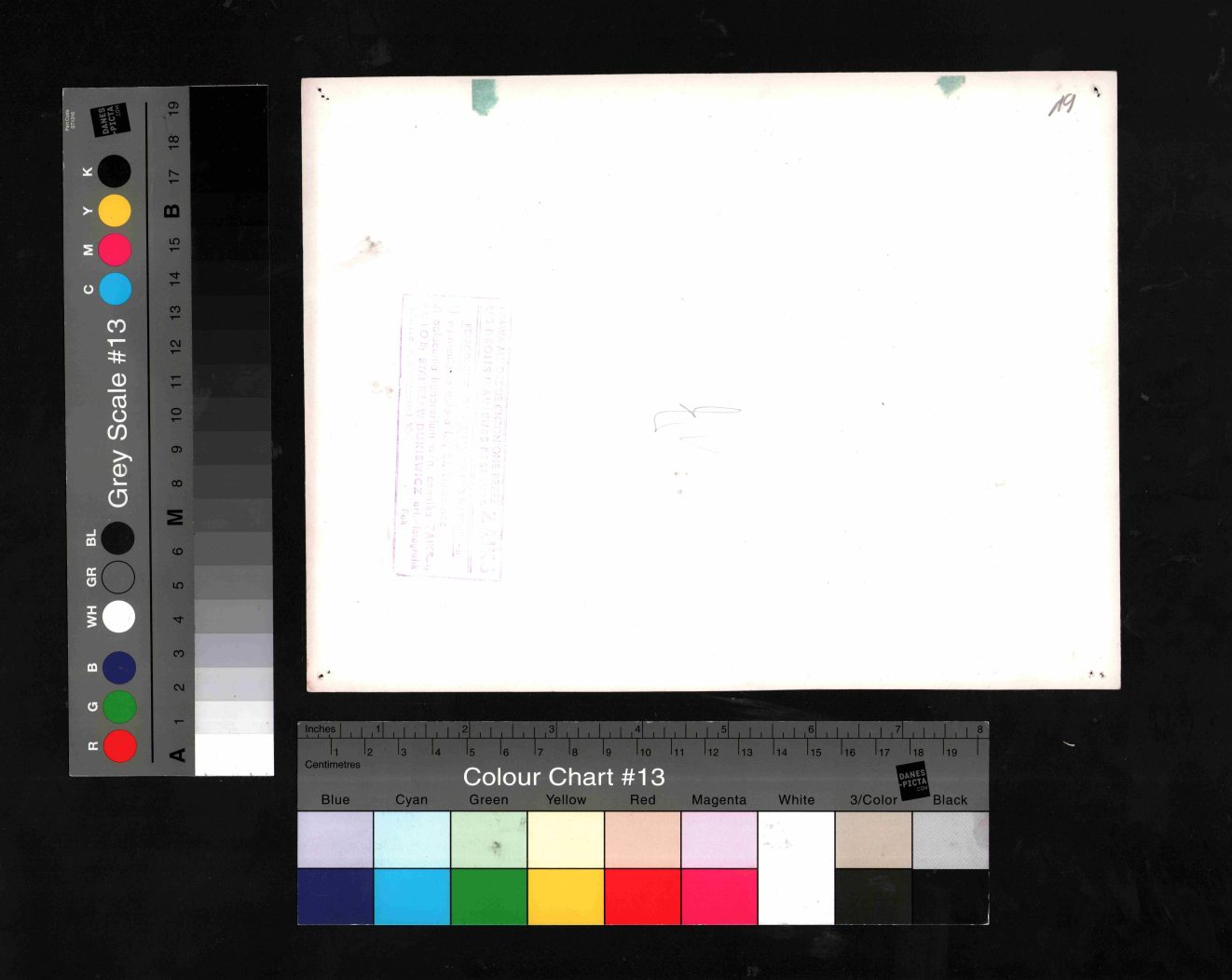
Task: Click the "Grey Scale #13" title text
Action: [x=117, y=413]
